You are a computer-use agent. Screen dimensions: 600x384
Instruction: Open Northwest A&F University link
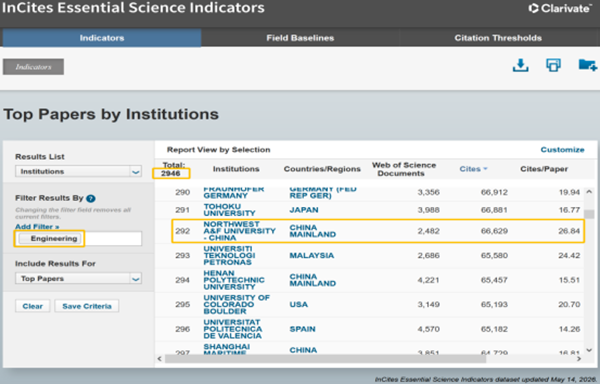click(239, 231)
